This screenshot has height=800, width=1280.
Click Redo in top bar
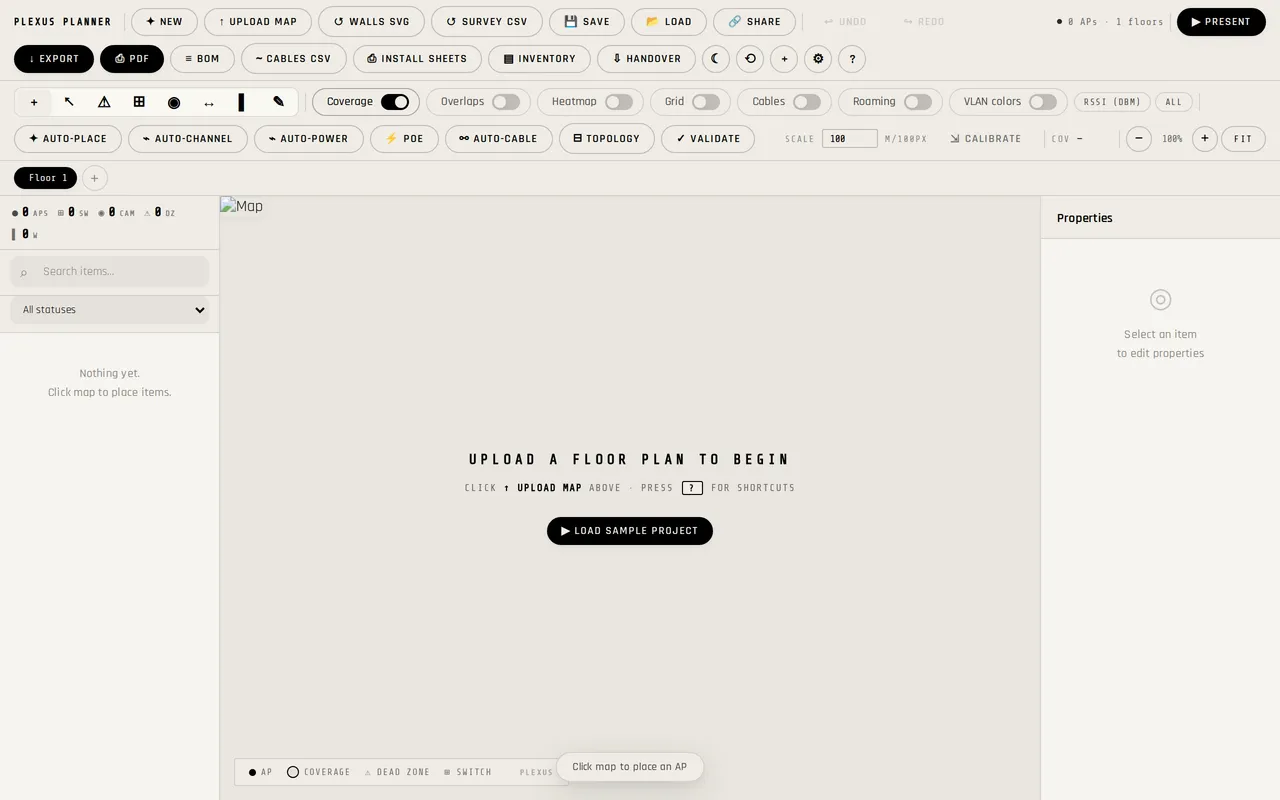924,22
